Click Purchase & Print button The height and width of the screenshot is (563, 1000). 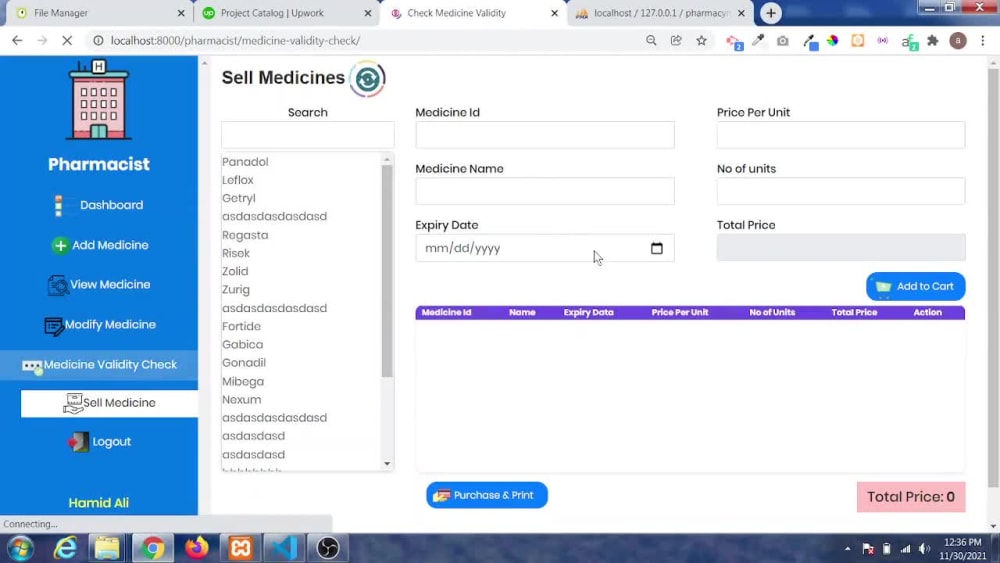(487, 495)
